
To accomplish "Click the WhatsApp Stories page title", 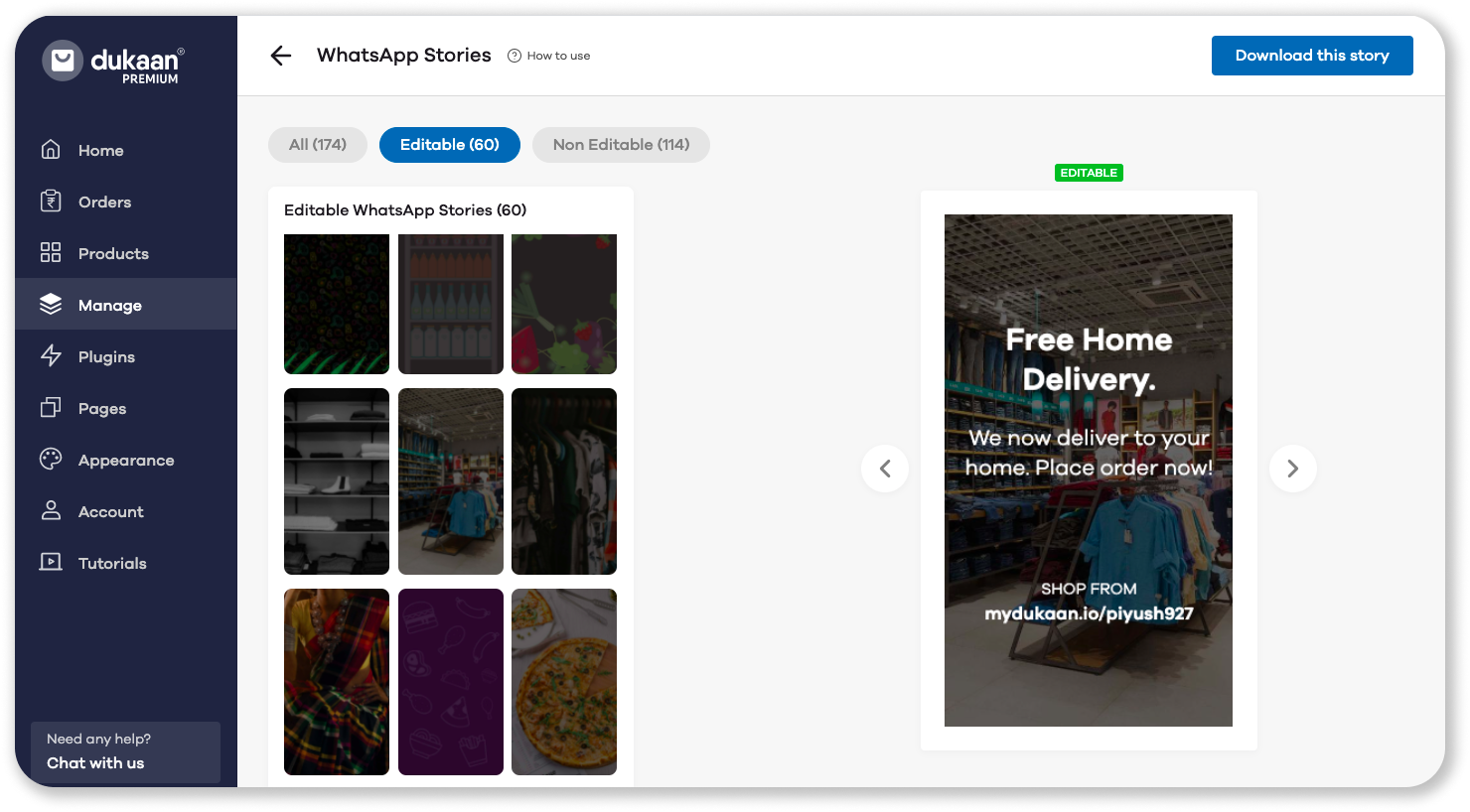I will click(404, 56).
